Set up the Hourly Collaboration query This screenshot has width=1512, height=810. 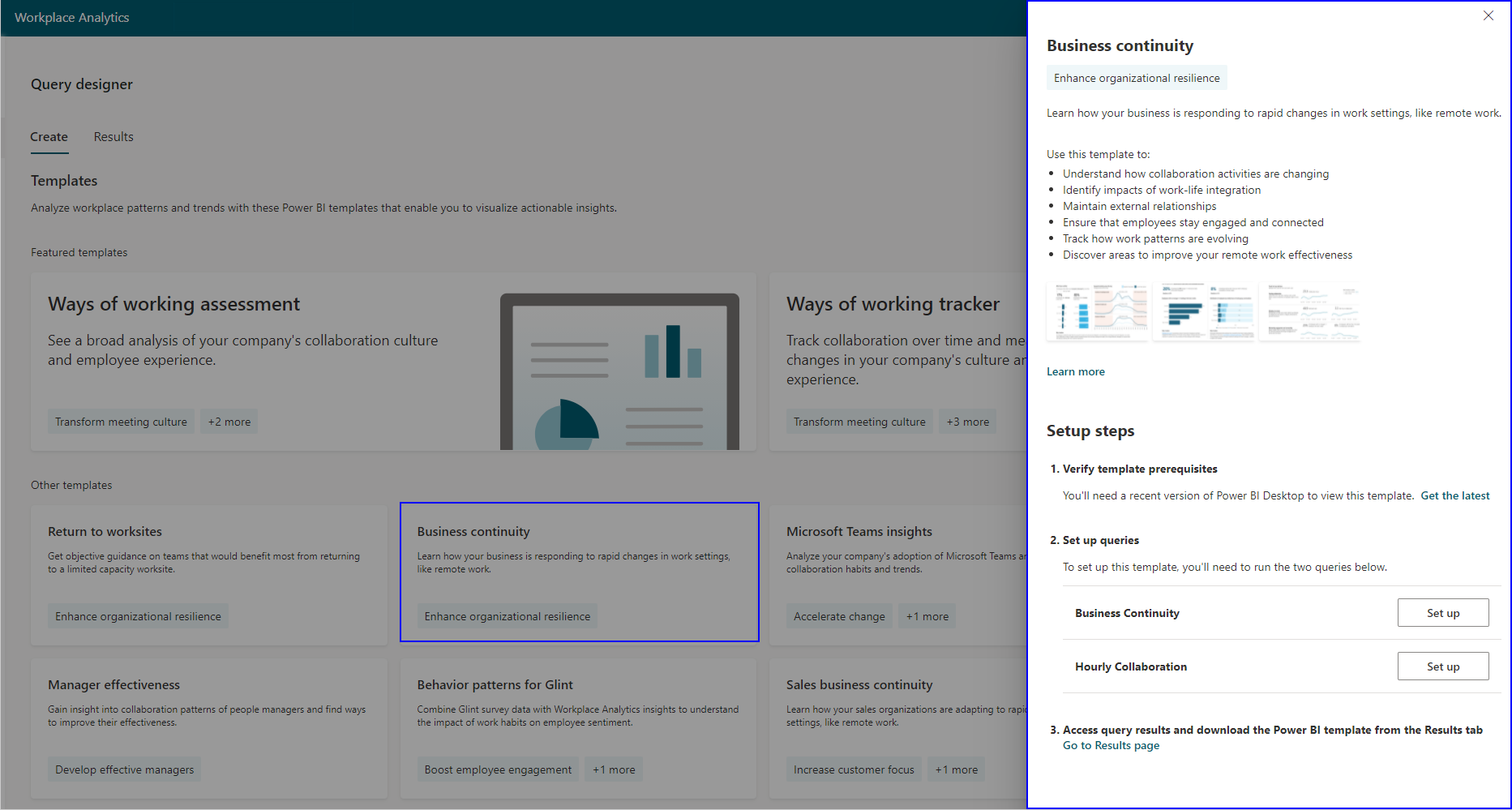[x=1443, y=666]
